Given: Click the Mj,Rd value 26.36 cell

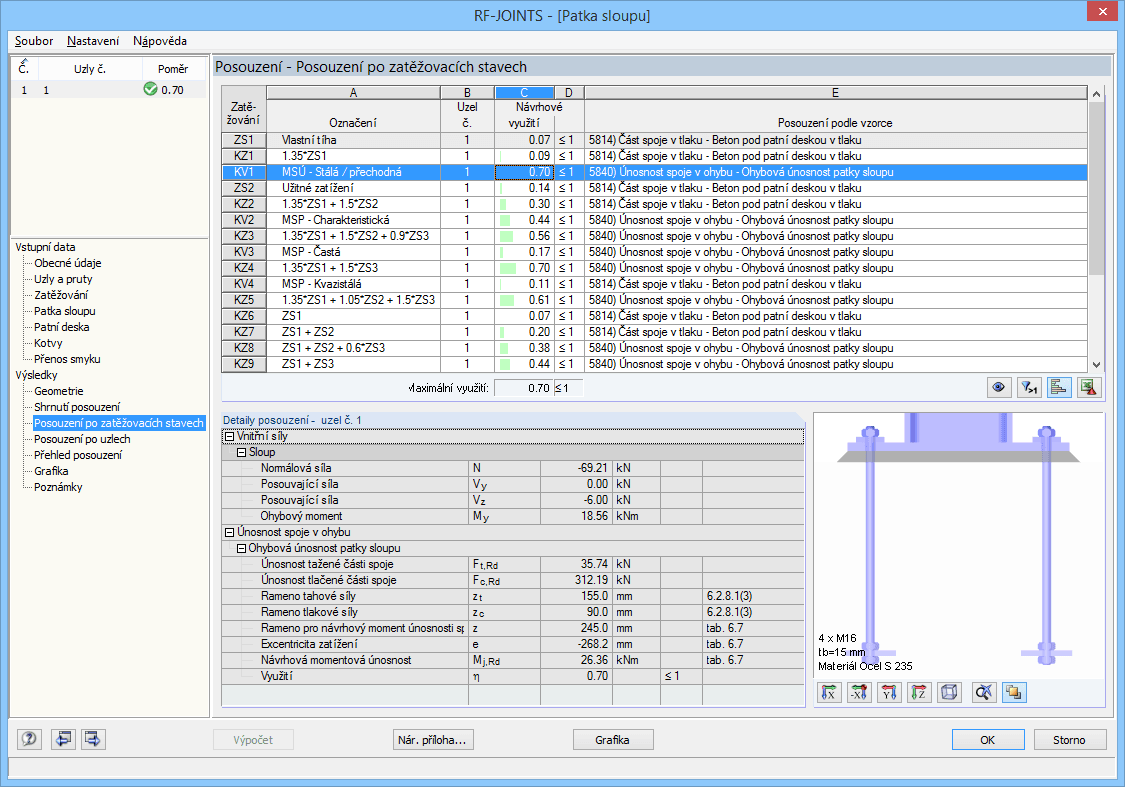Looking at the screenshot, I should tap(576, 660).
